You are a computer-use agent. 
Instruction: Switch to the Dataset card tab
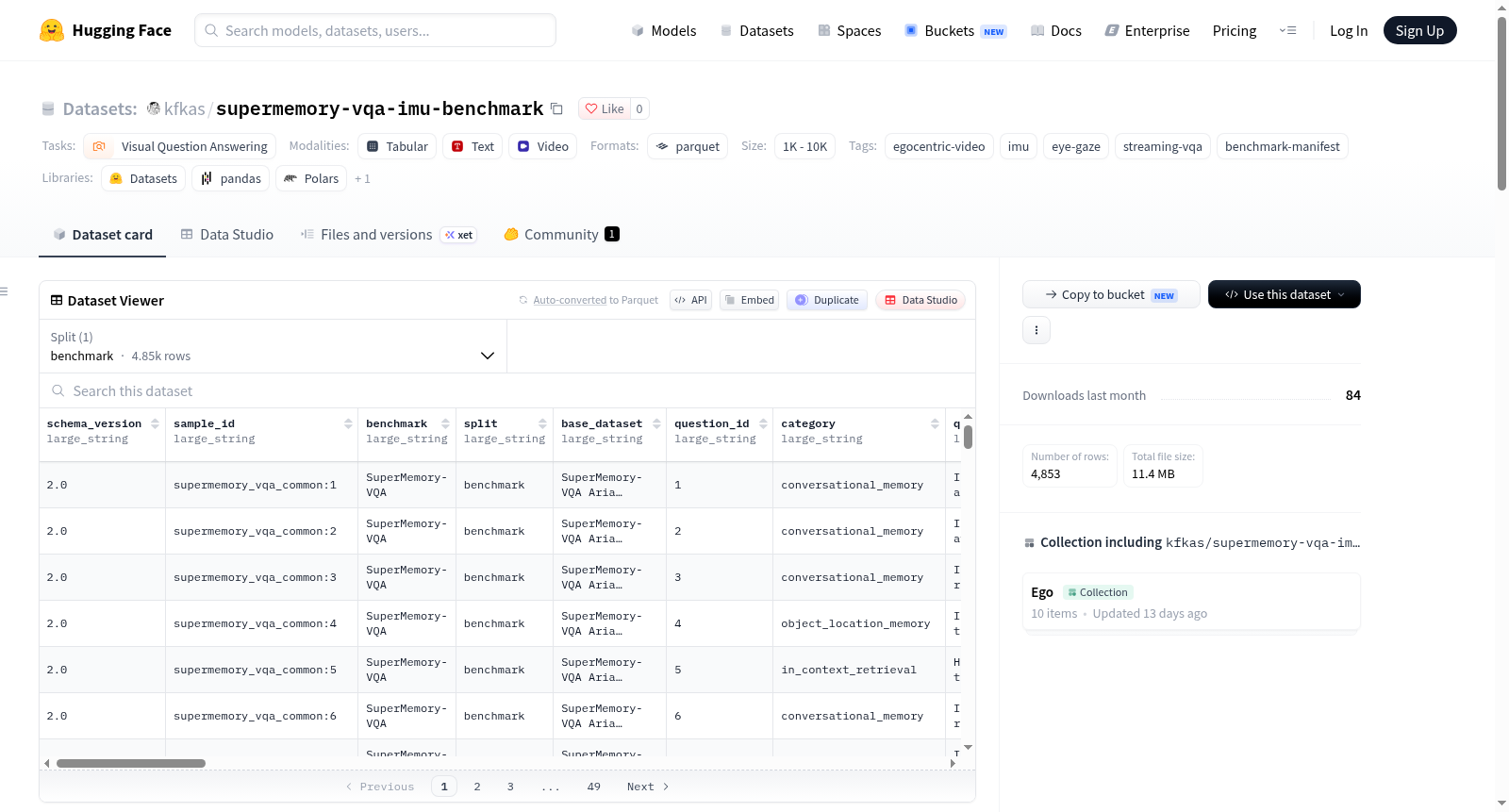103,235
